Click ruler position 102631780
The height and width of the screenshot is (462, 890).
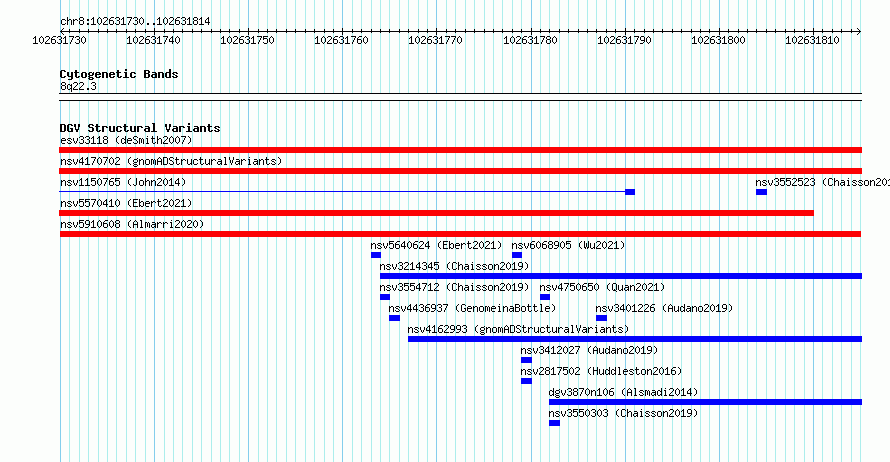(x=531, y=40)
